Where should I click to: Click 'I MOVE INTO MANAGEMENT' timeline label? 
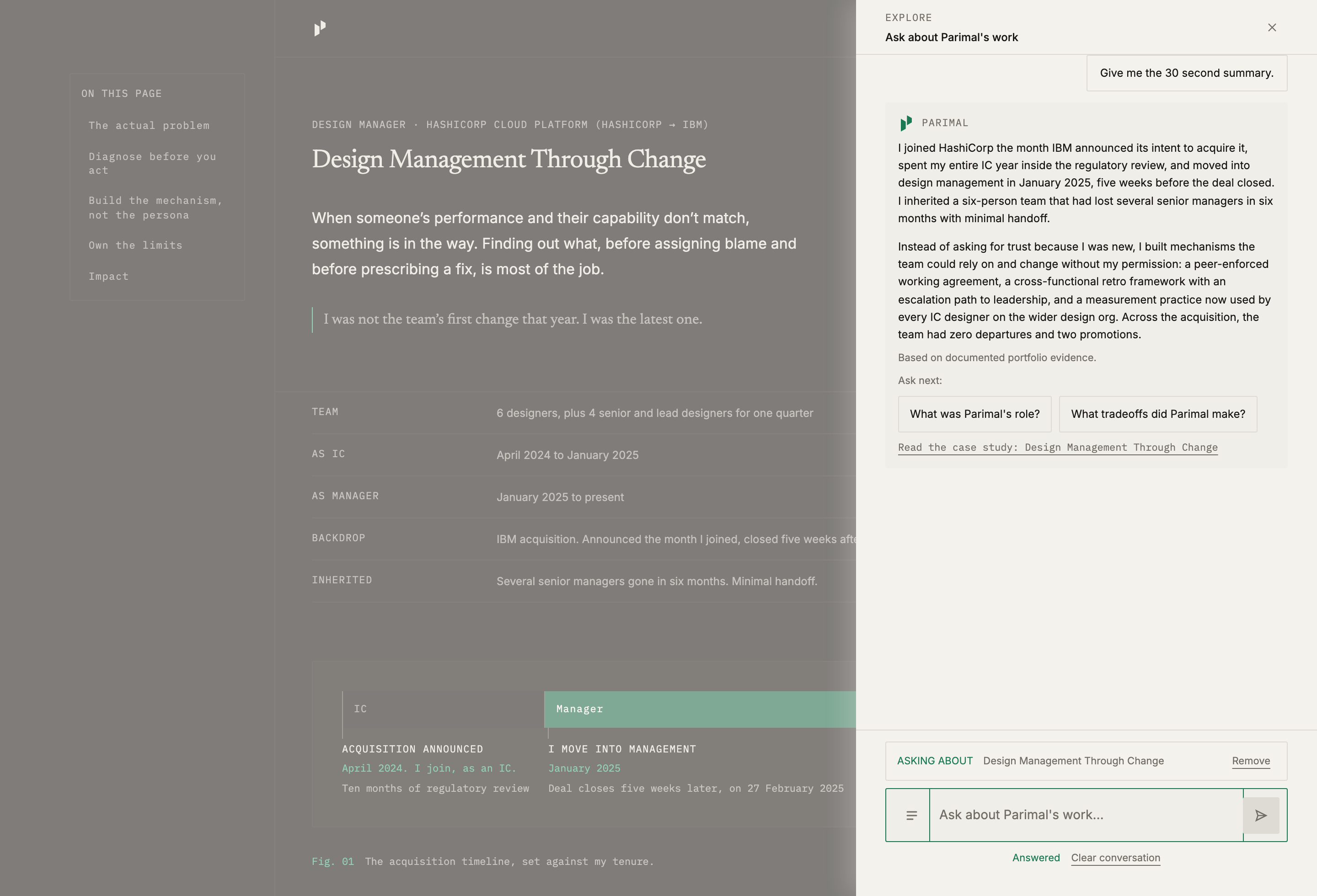[x=621, y=749]
